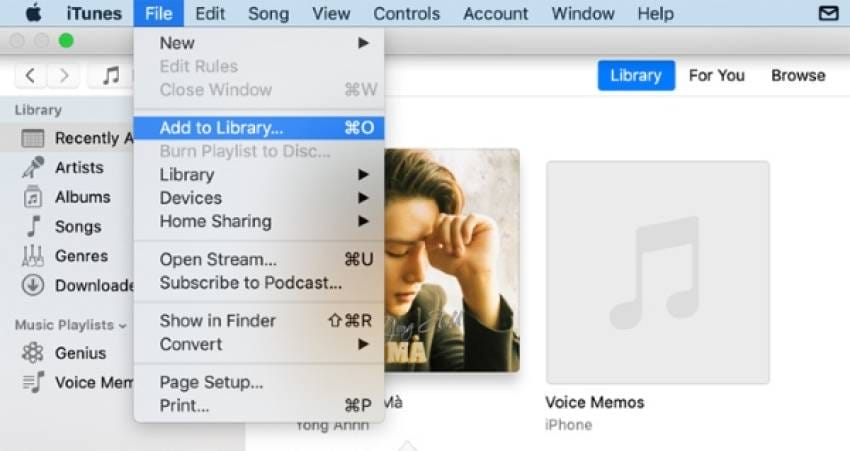Select Albums in the sidebar
This screenshot has height=451, width=850.
pyautogui.click(x=82, y=197)
